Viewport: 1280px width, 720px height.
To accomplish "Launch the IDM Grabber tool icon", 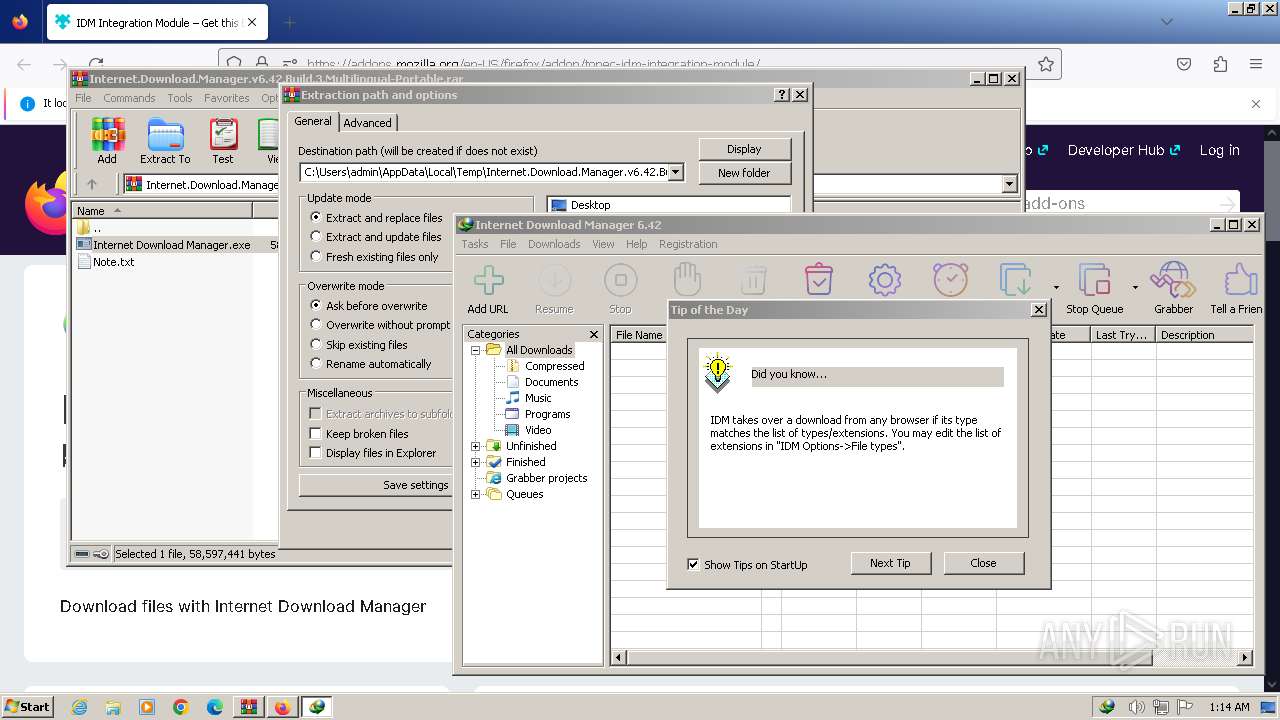I will point(1173,281).
